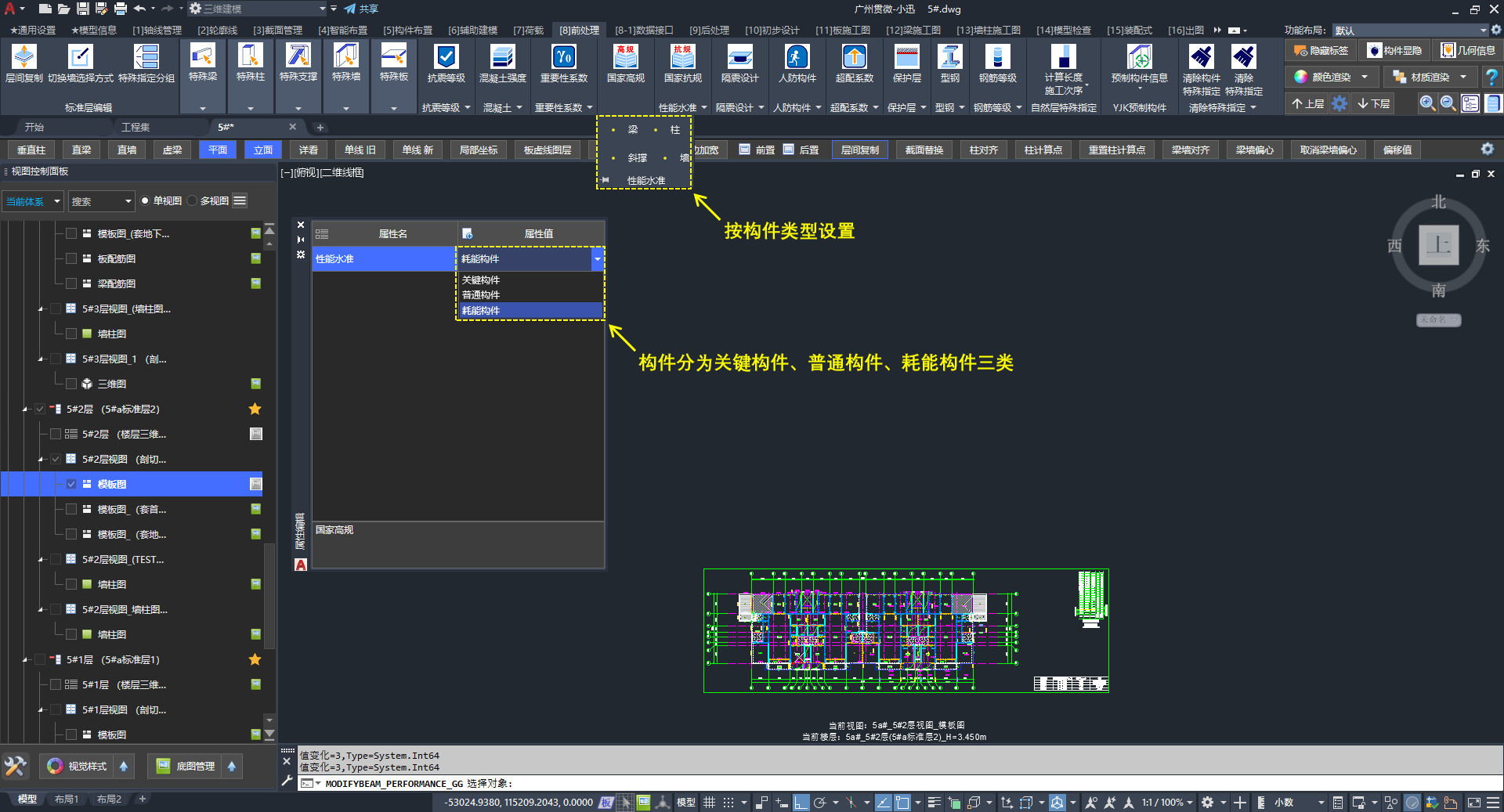Click the 抗震等级 shield icon
Viewport: 1504px width, 812px height.
pyautogui.click(x=446, y=57)
